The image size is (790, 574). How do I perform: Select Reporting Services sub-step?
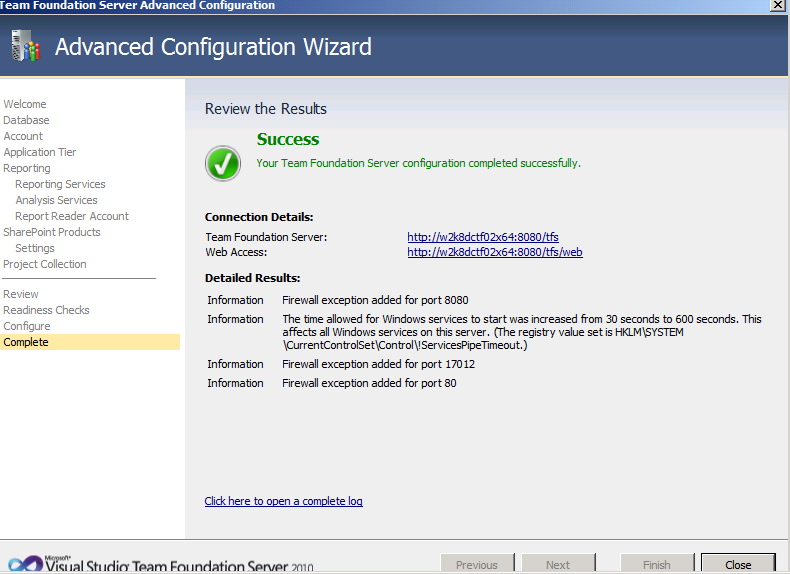click(60, 184)
